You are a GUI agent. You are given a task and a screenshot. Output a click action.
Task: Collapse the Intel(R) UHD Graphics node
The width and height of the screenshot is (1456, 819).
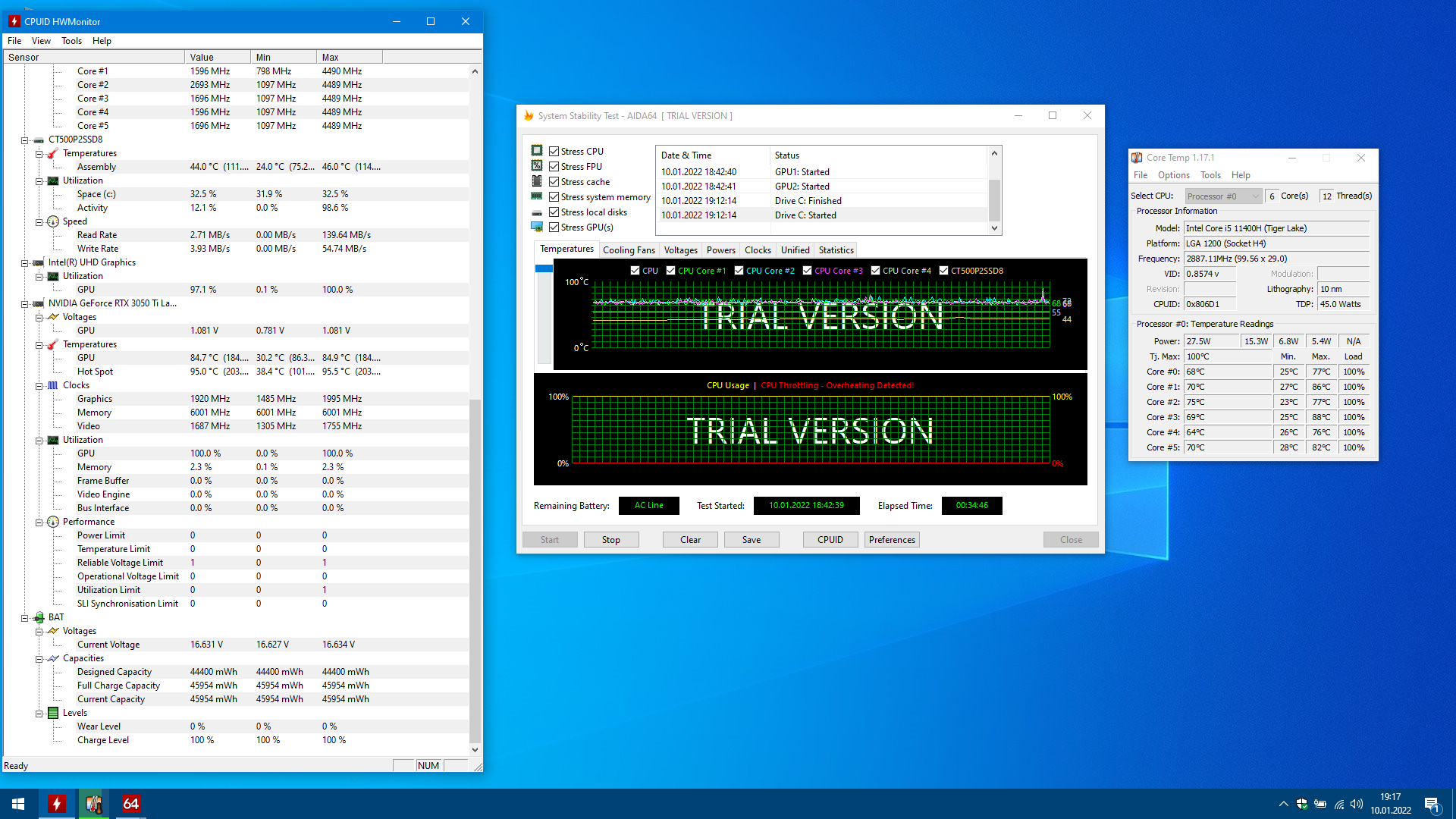(x=24, y=262)
